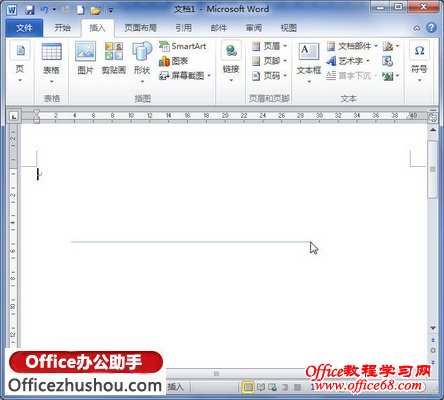
Task: Click the horizontal scrollbar thumb
Action: 216,374
